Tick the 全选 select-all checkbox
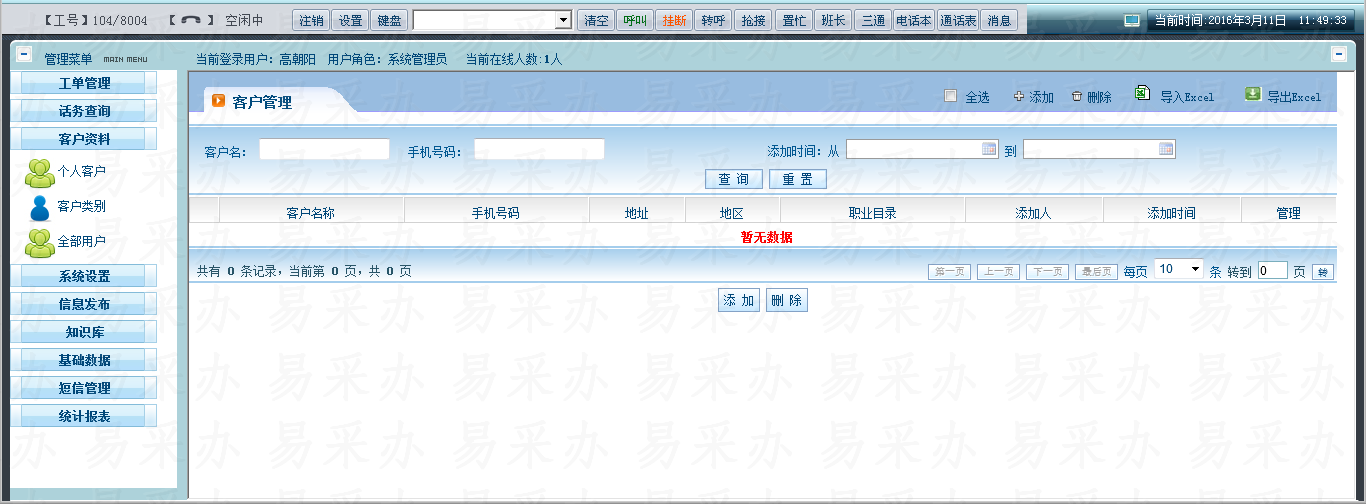 coord(951,96)
